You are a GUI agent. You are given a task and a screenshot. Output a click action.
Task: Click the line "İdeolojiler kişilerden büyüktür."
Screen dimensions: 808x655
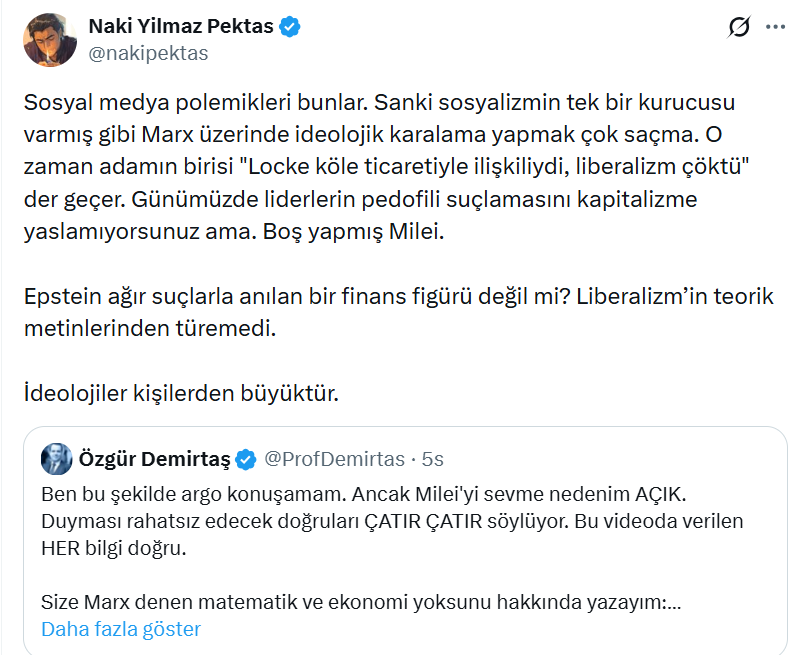click(x=181, y=393)
